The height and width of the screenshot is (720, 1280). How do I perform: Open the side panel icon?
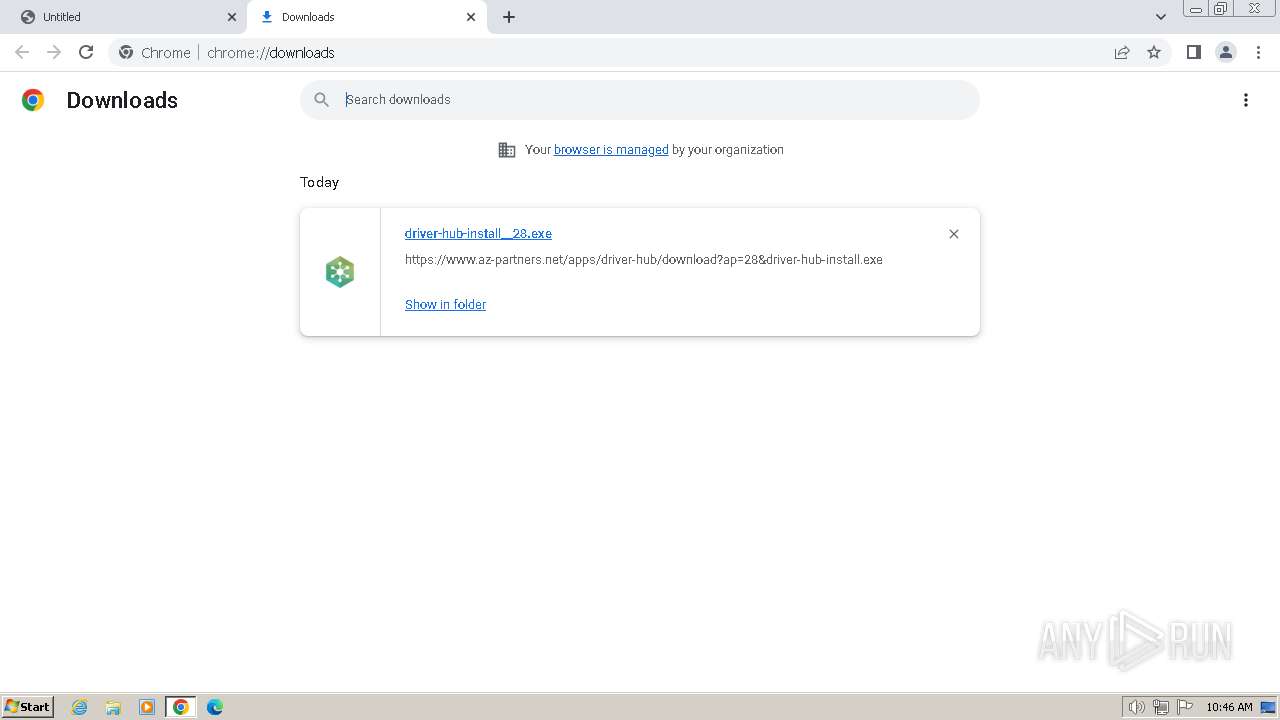(x=1193, y=52)
